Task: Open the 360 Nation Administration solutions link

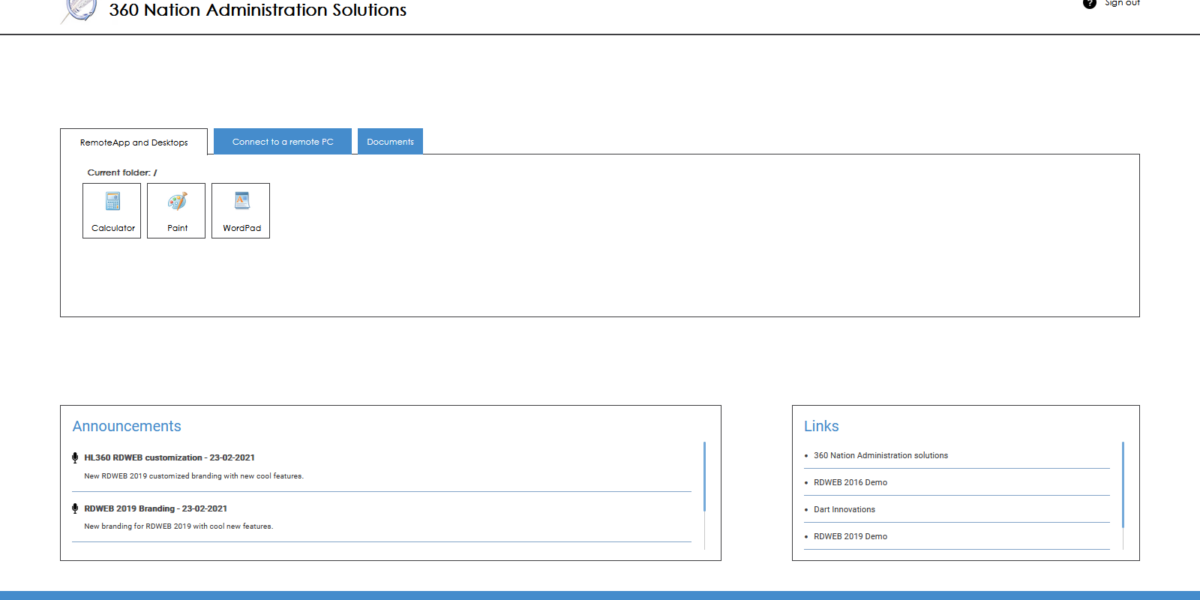Action: (x=880, y=455)
